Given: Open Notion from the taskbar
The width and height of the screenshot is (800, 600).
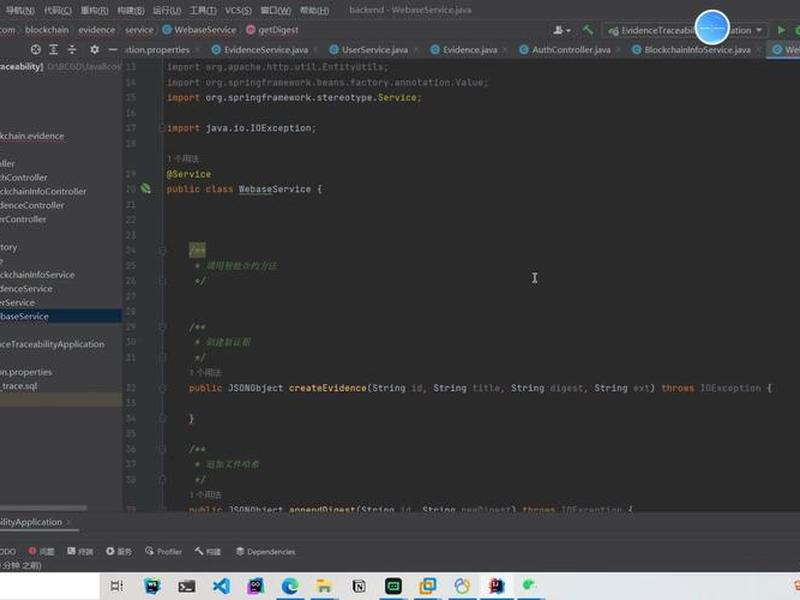Looking at the screenshot, I should [x=359, y=586].
